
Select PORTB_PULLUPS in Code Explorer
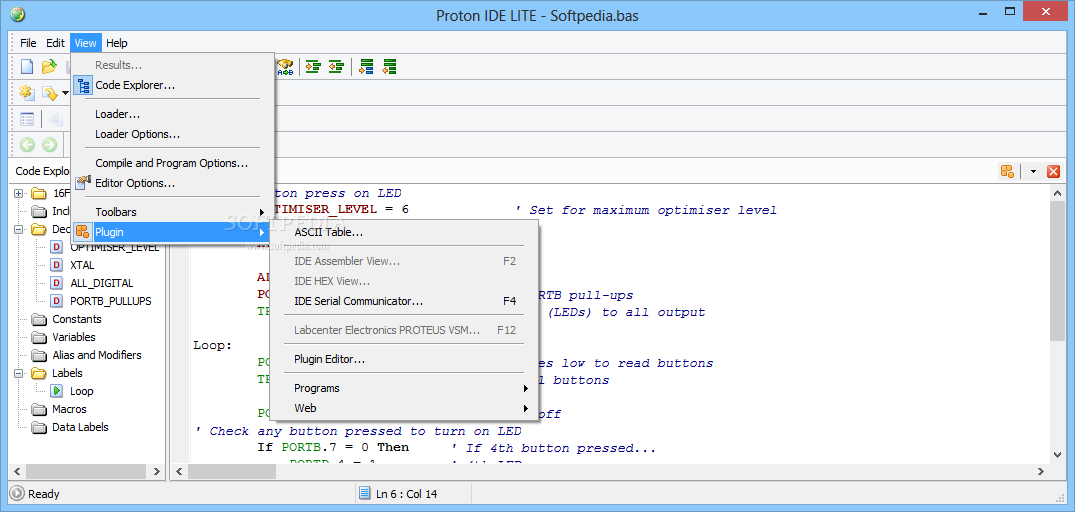pos(110,301)
